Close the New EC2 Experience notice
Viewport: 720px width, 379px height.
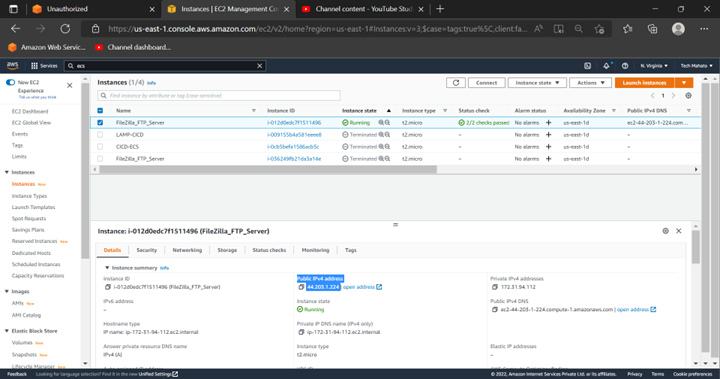[70, 85]
